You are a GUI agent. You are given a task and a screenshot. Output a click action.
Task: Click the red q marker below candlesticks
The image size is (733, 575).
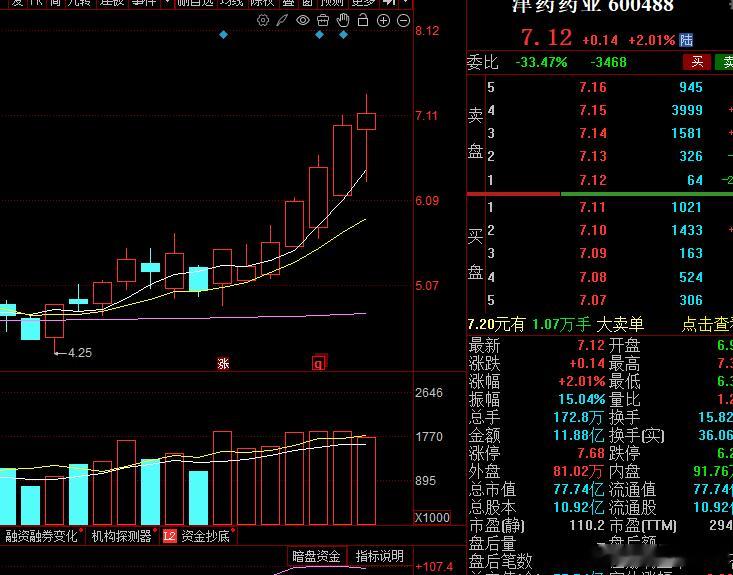(319, 363)
